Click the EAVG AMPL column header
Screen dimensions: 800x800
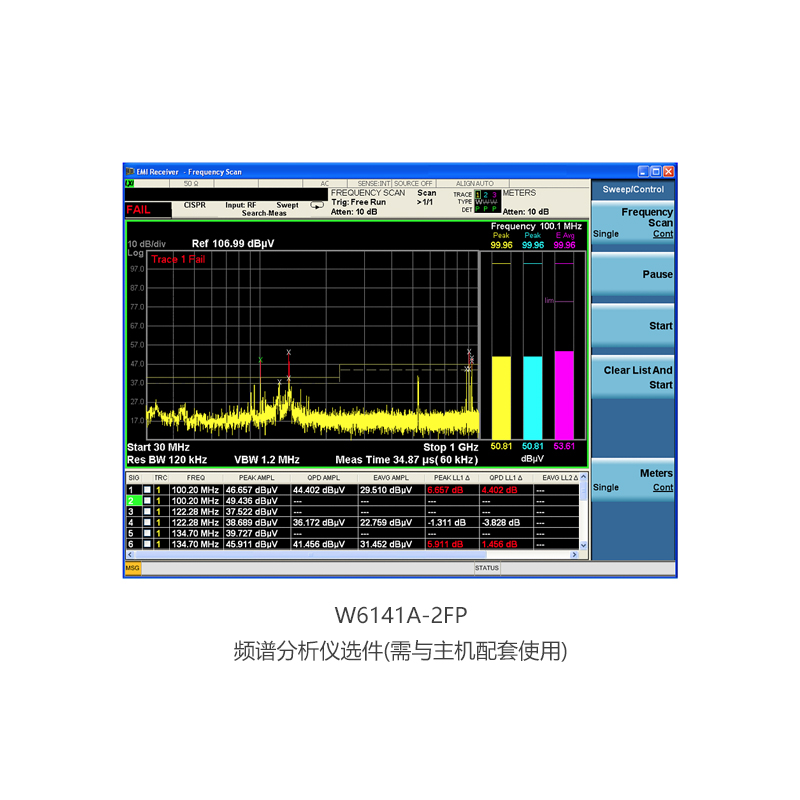tap(391, 478)
